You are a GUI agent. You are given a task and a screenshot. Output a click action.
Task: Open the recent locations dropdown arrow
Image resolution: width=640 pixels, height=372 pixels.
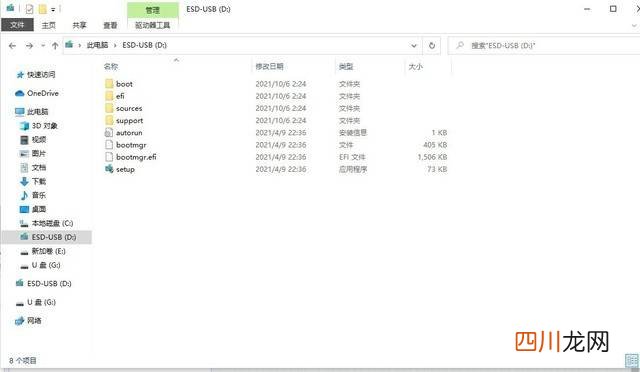[43, 46]
